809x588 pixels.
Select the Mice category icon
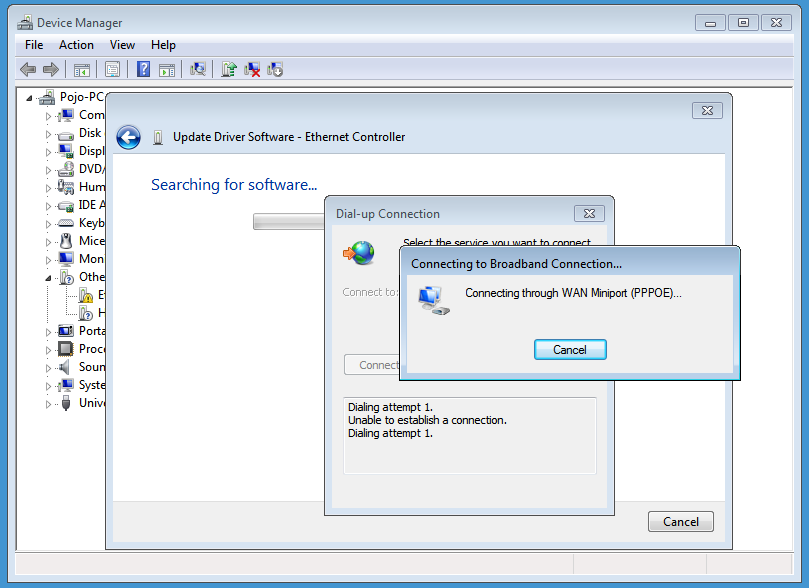coord(66,241)
